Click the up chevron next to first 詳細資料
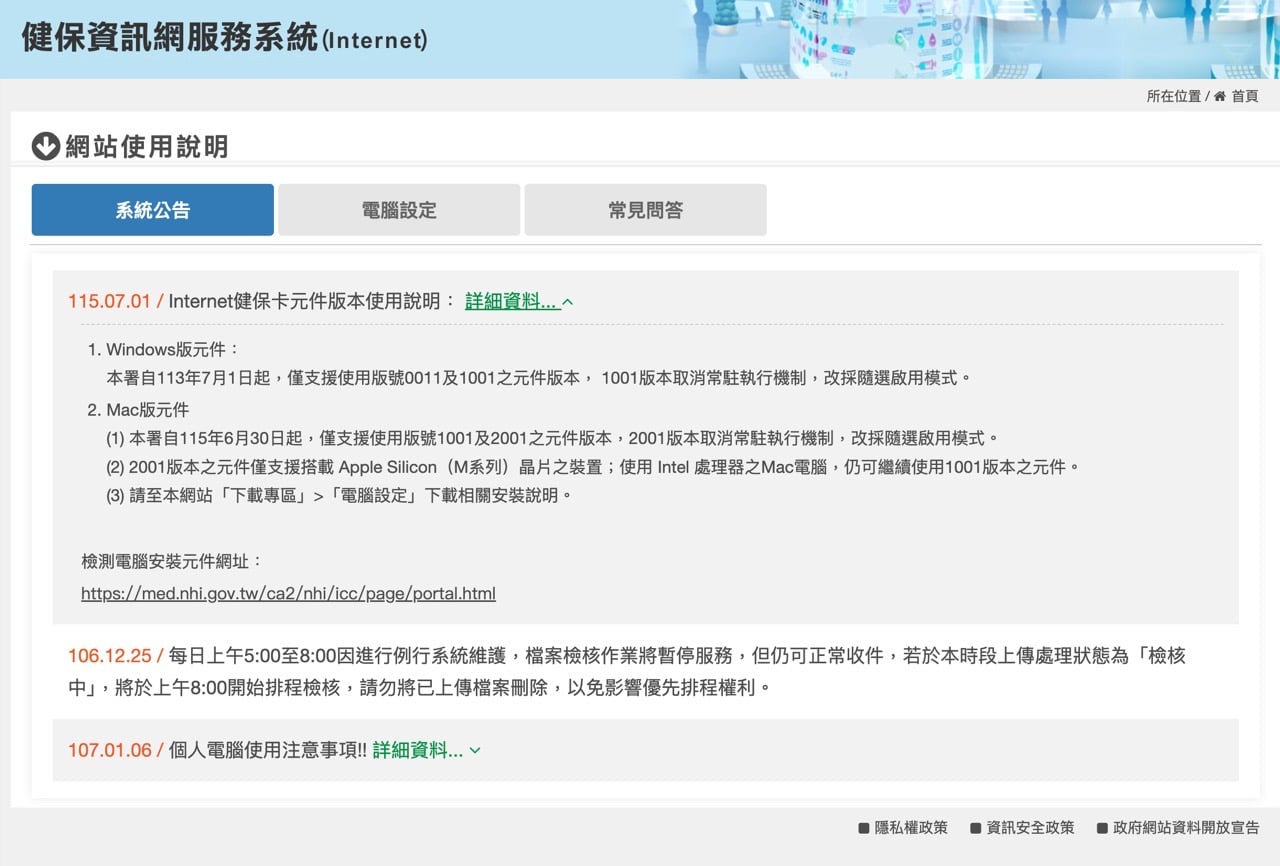The image size is (1280, 866). pos(568,301)
